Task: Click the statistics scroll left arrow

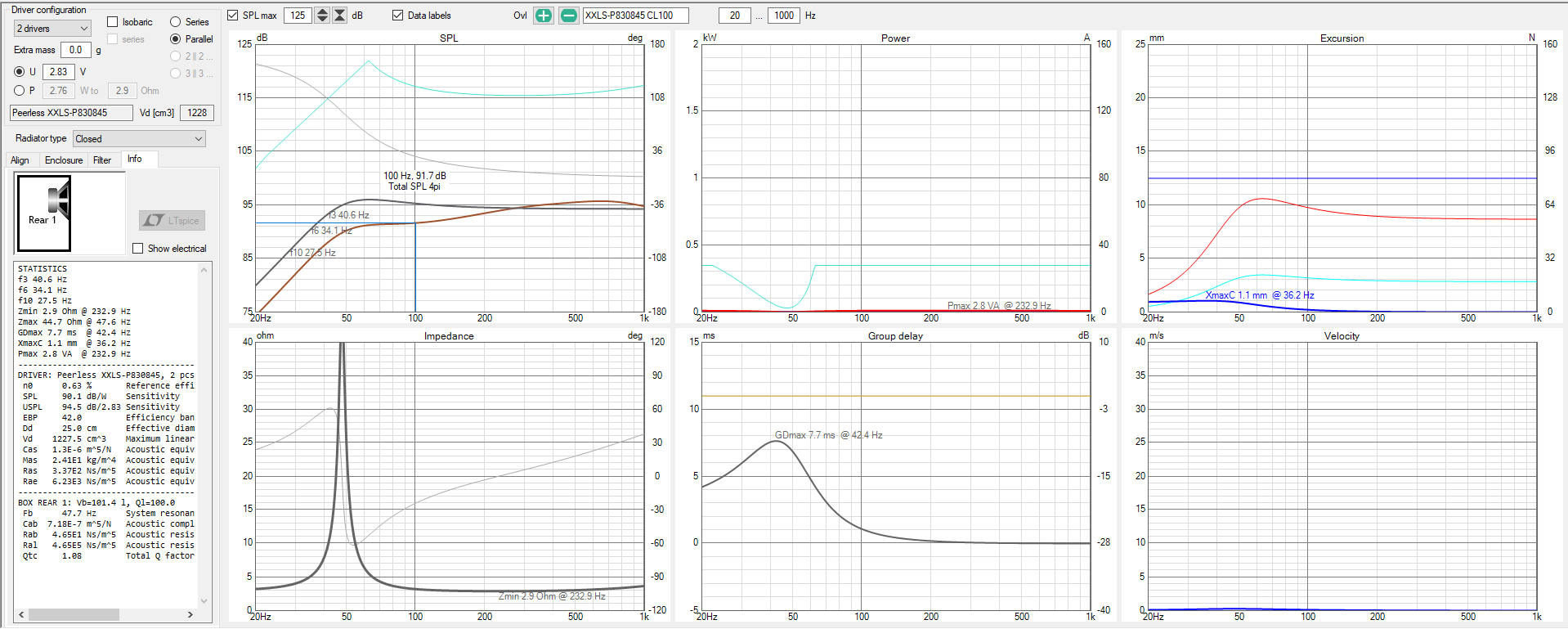Action: (x=22, y=614)
